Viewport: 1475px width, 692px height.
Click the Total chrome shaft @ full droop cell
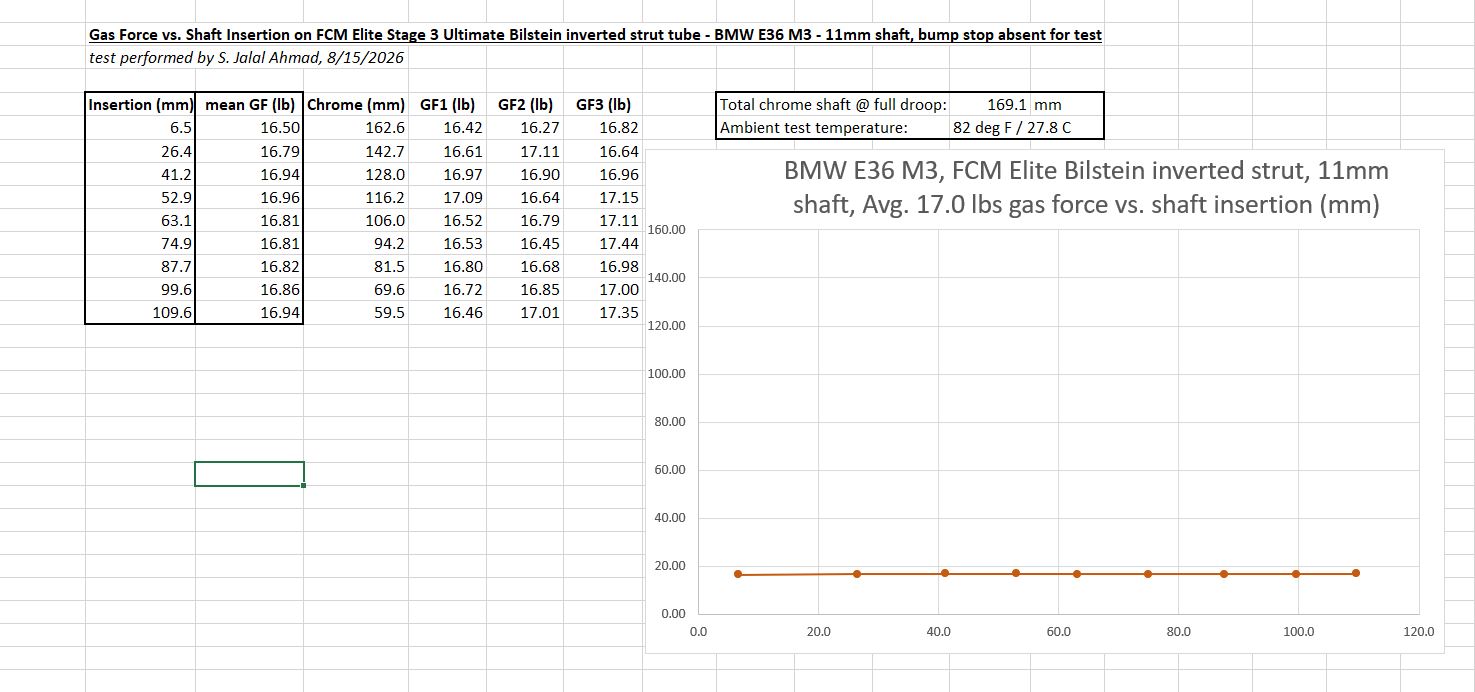[x=834, y=104]
